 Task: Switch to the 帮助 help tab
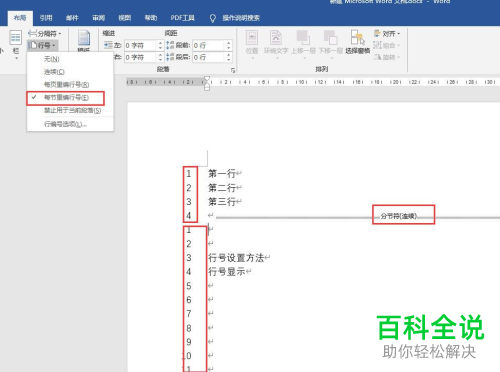(151, 18)
